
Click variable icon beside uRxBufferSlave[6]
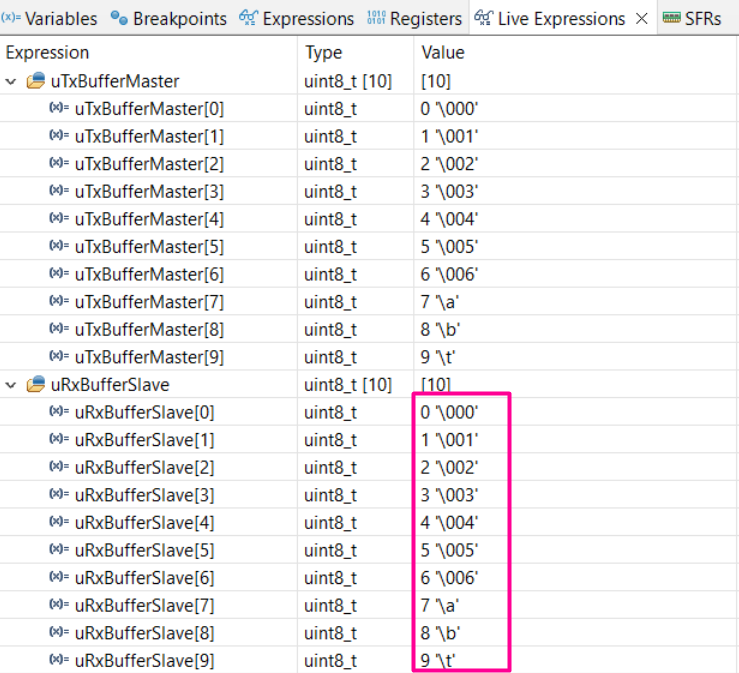coord(59,576)
